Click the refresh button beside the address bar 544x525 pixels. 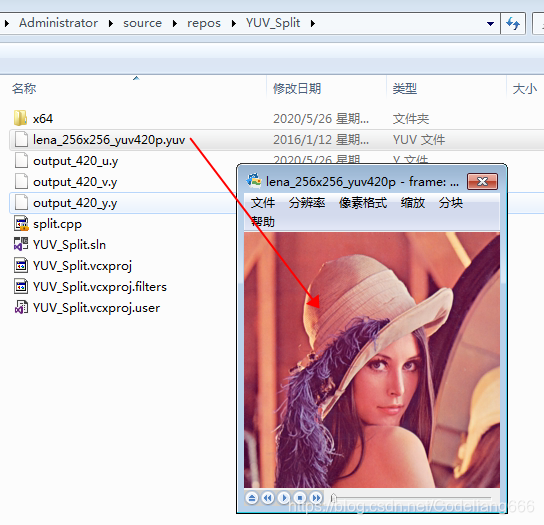coord(513,24)
